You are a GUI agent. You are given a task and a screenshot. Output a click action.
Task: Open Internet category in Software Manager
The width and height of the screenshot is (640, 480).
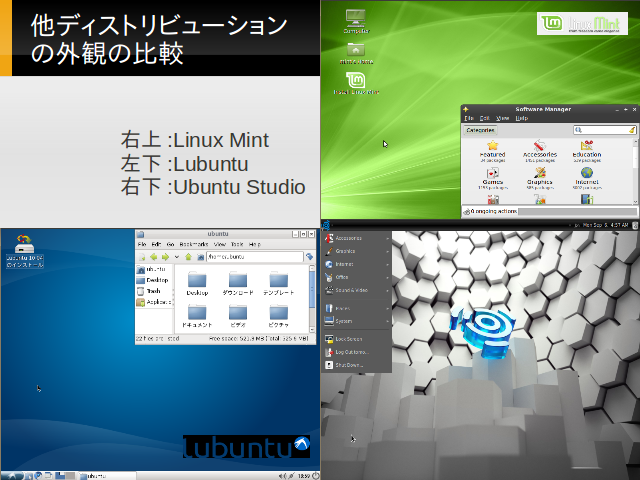(x=587, y=178)
